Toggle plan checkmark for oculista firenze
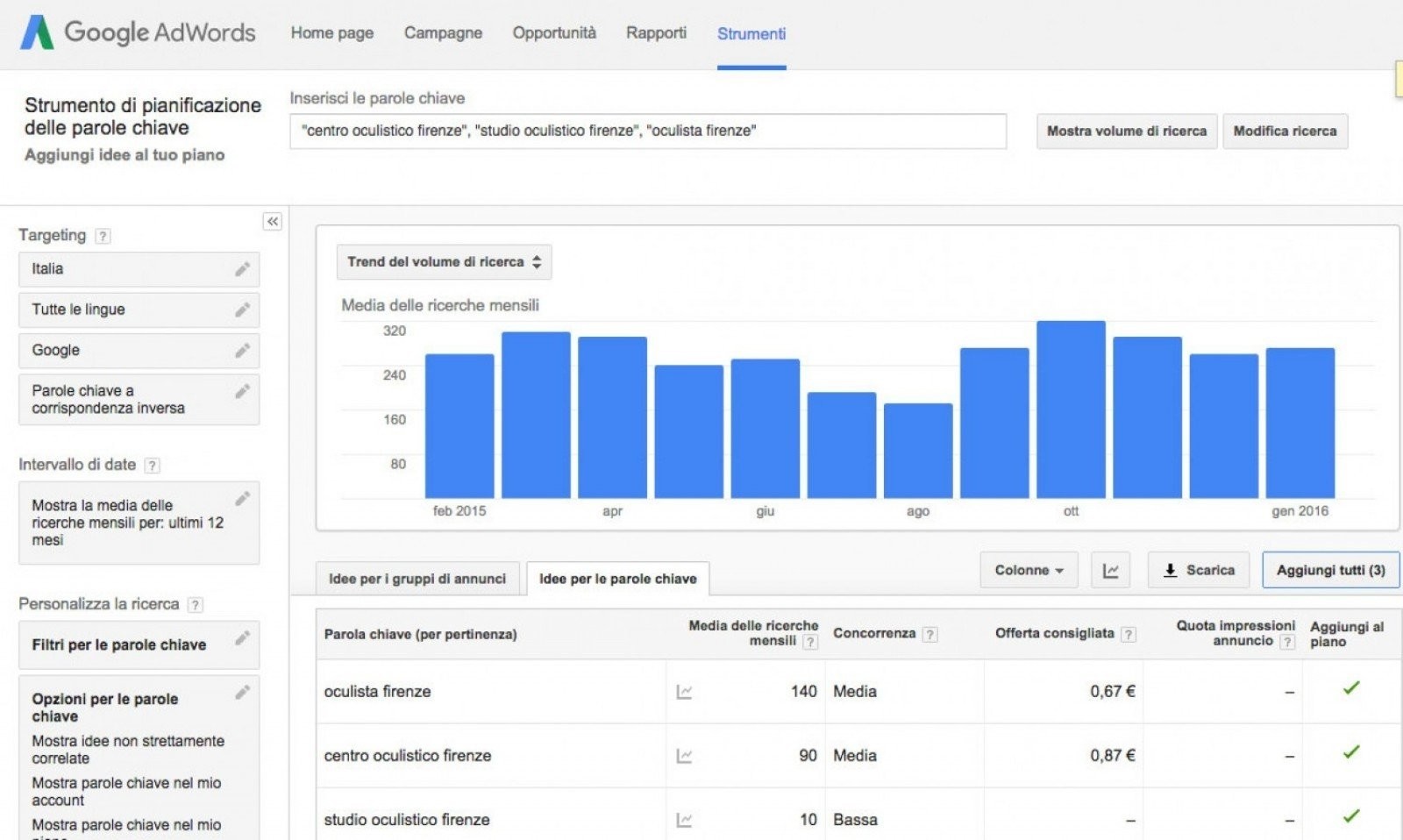 pyautogui.click(x=1351, y=688)
